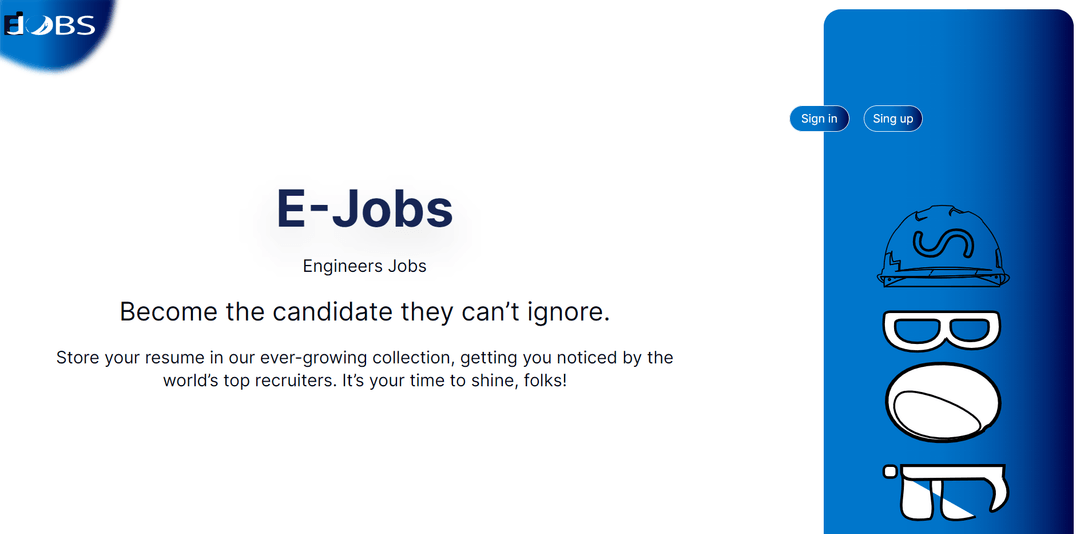The height and width of the screenshot is (534, 1080).
Task: Select the Engineers Jobs subtitle
Action: pyautogui.click(x=364, y=266)
